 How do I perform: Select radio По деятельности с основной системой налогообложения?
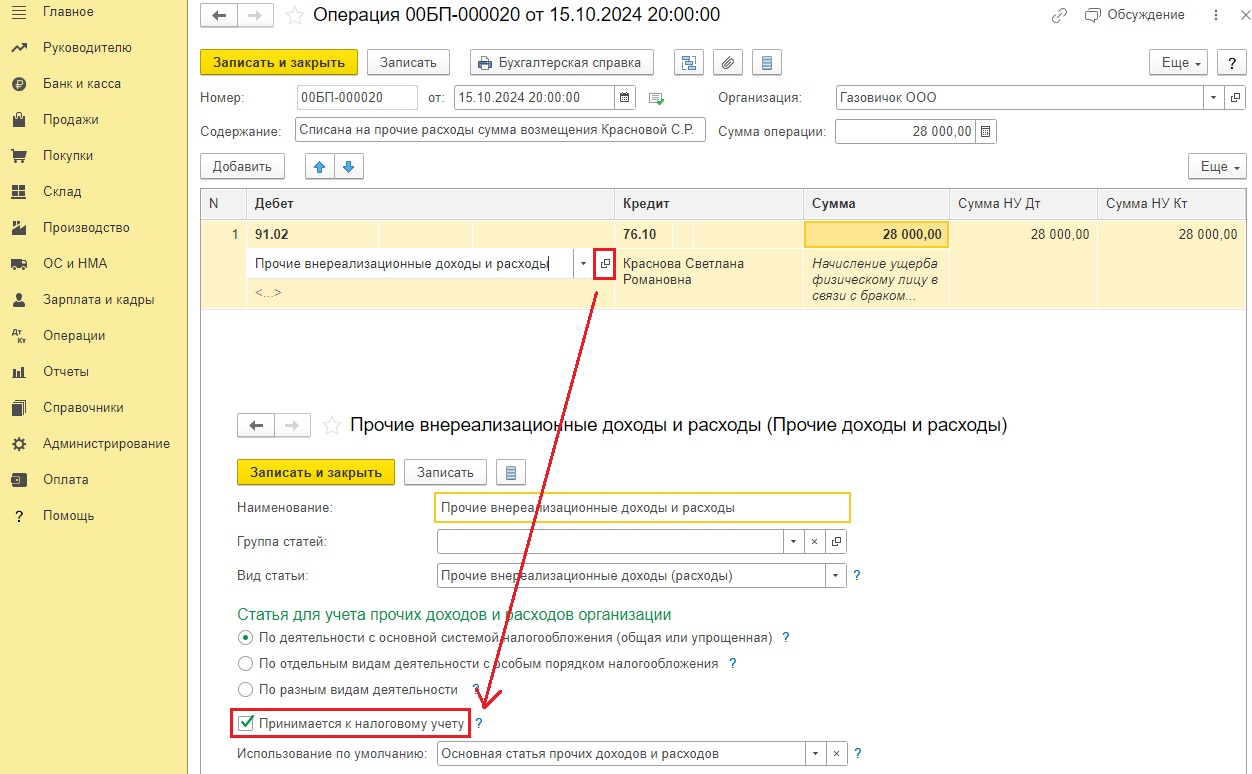(x=246, y=637)
